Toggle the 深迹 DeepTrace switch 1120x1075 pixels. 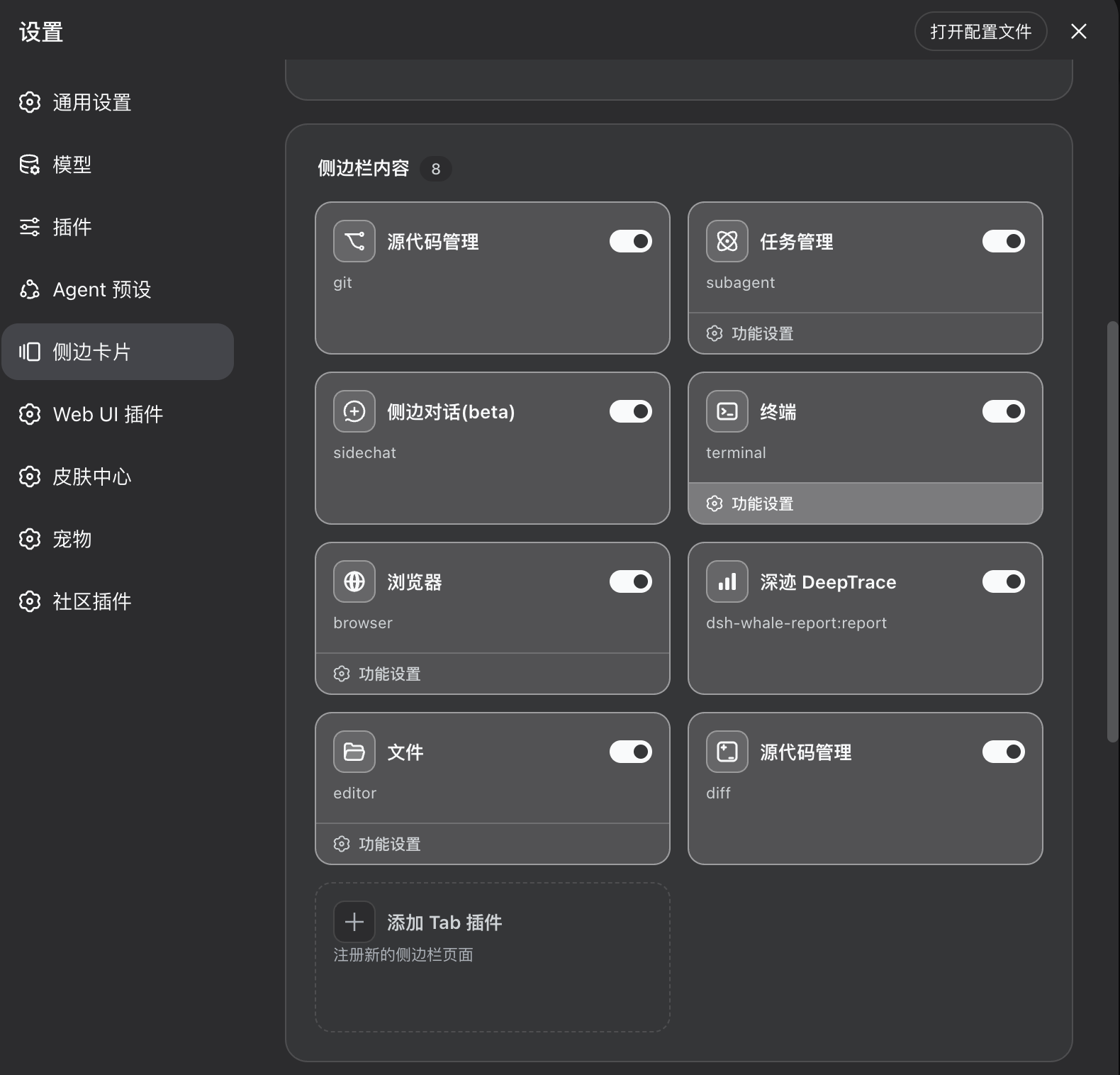[1004, 581]
